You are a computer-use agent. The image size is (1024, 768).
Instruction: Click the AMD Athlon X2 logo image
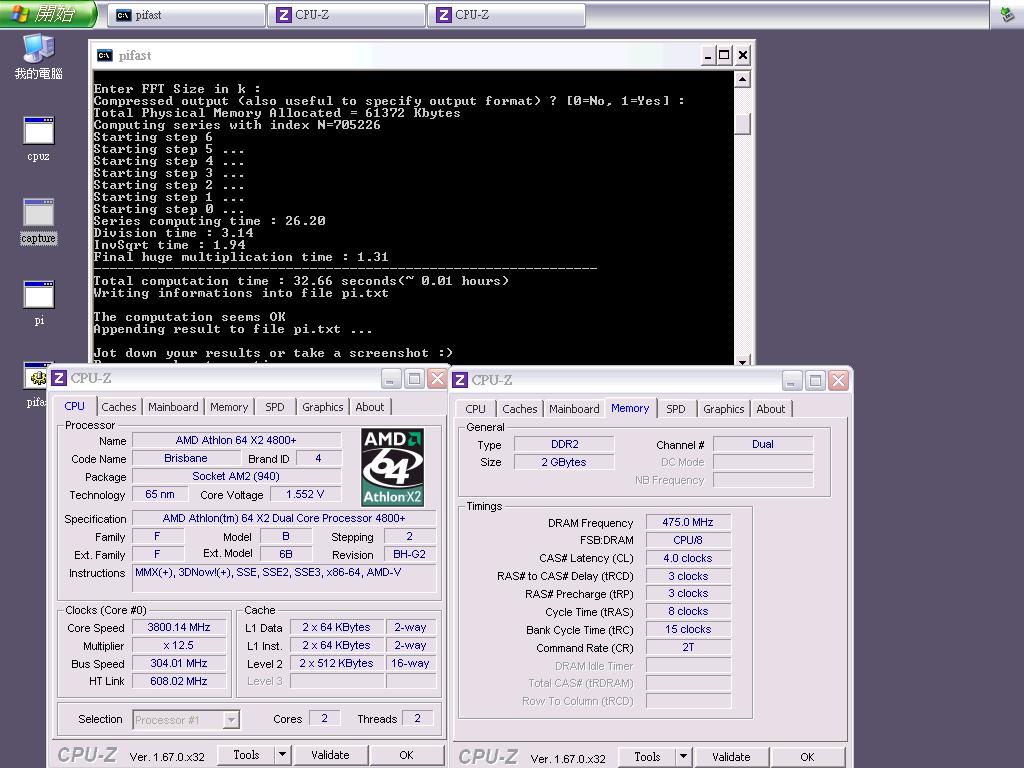tap(392, 467)
